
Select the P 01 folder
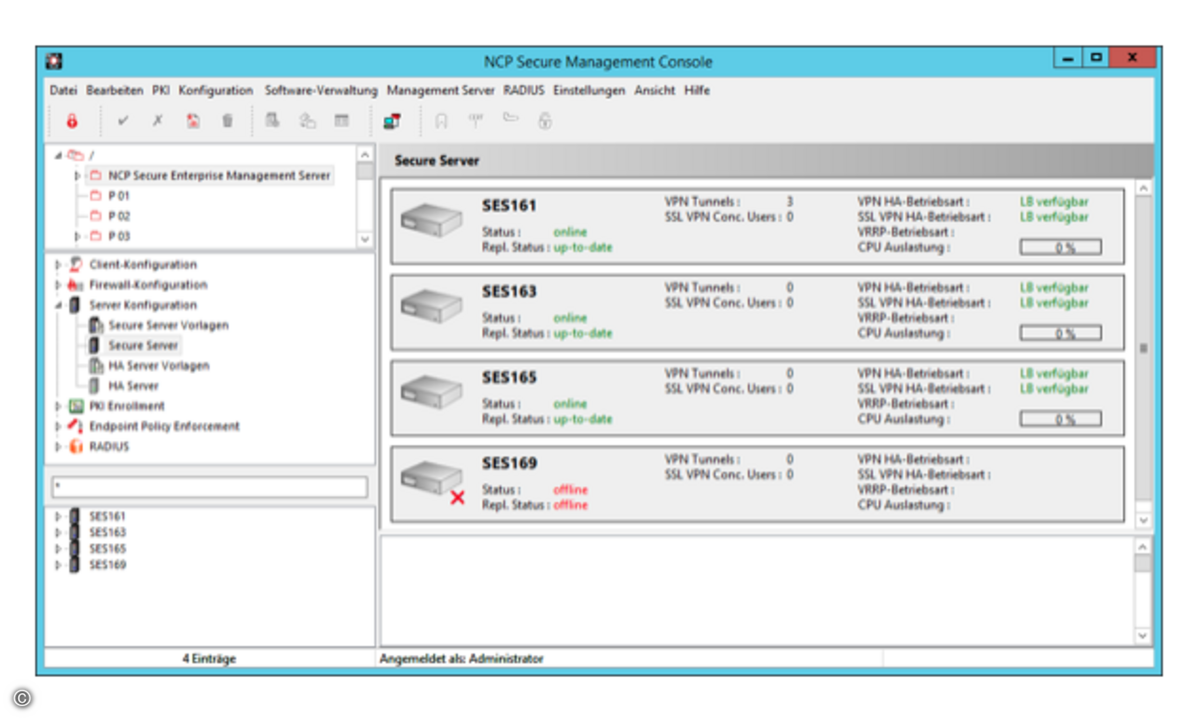click(x=119, y=196)
